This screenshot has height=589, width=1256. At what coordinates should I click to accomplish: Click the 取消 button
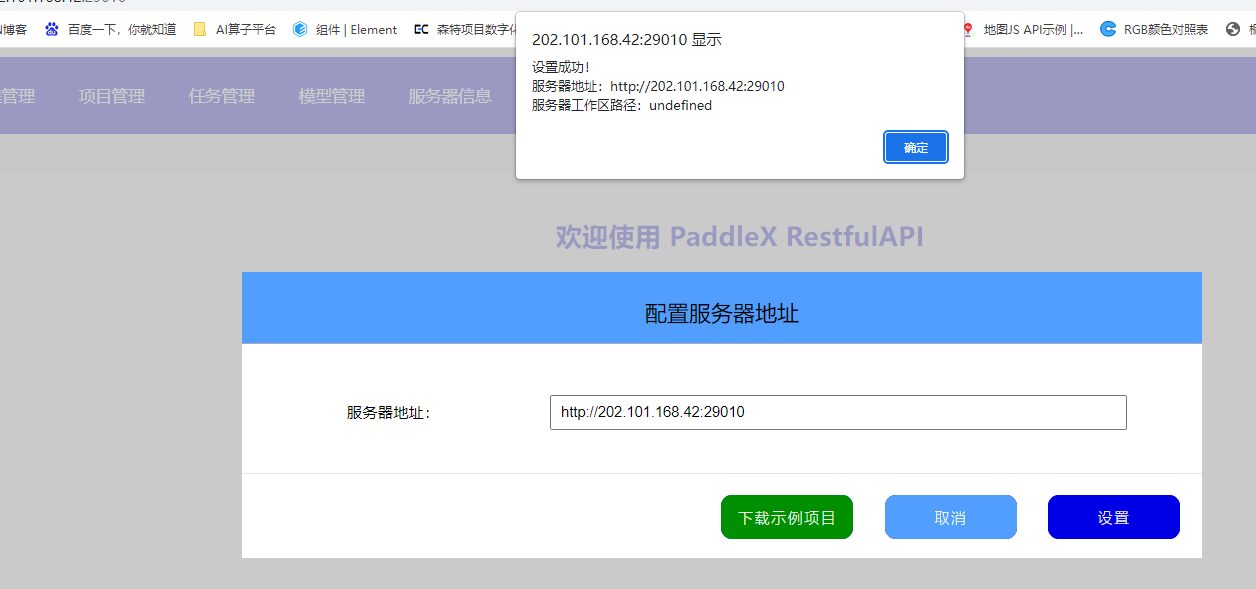pyautogui.click(x=950, y=517)
